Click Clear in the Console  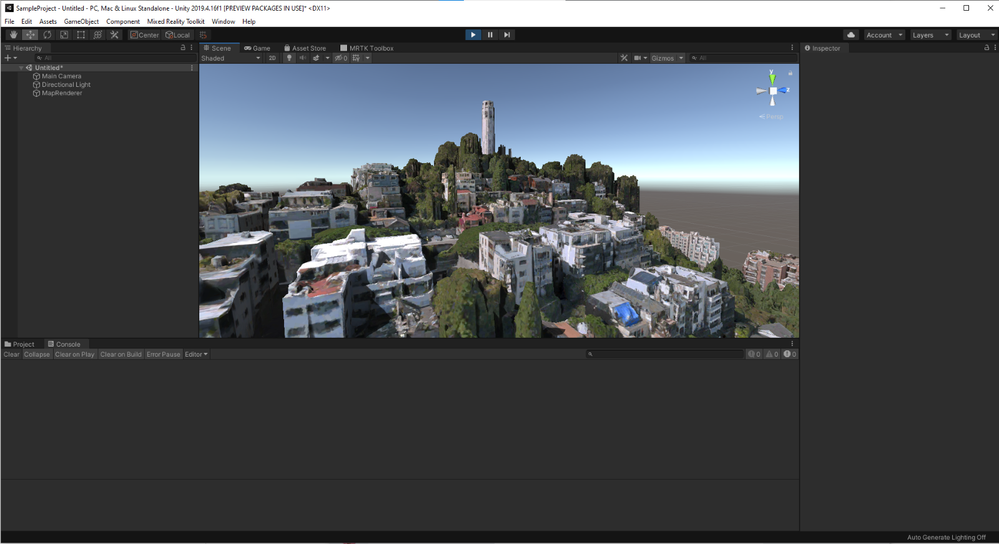click(11, 354)
